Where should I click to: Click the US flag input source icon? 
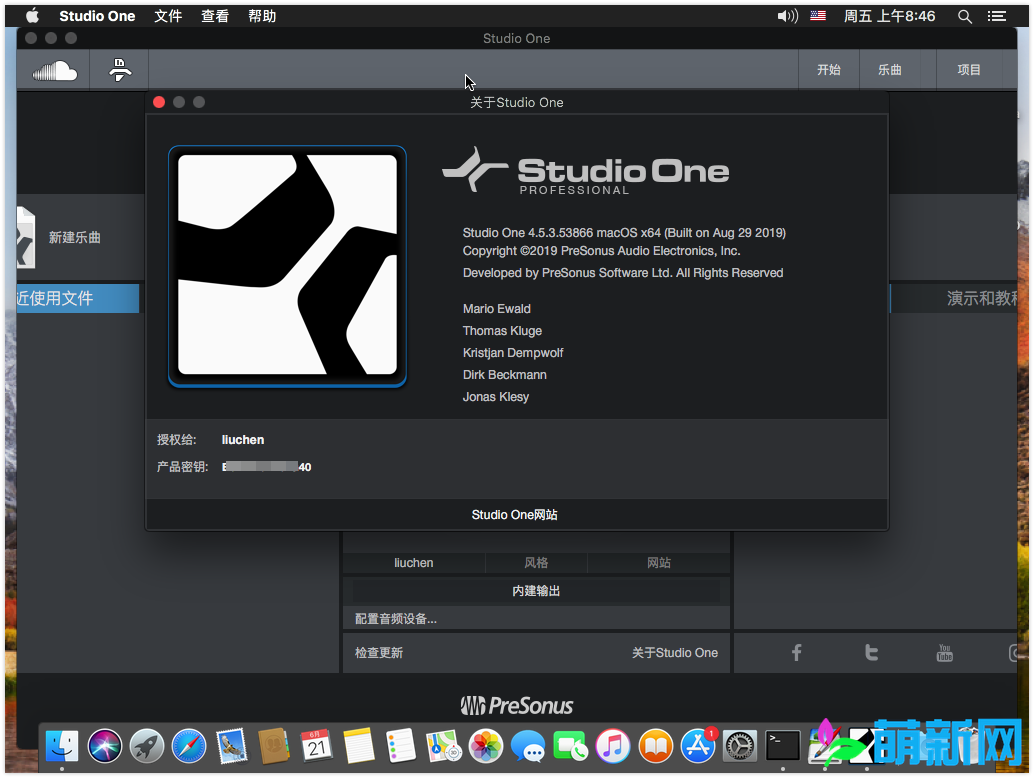tap(818, 16)
